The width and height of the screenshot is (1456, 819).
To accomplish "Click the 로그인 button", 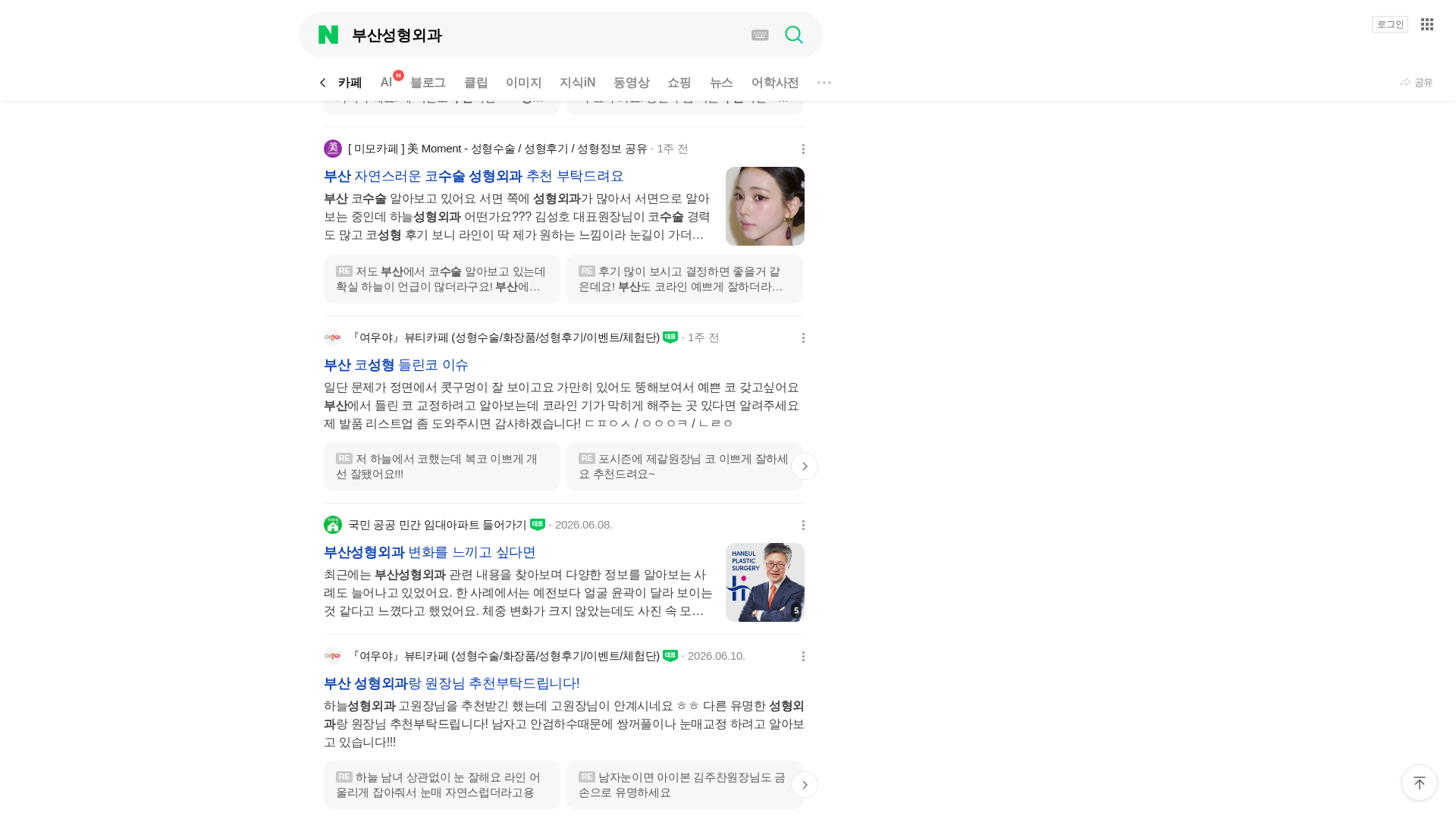I will pyautogui.click(x=1390, y=24).
